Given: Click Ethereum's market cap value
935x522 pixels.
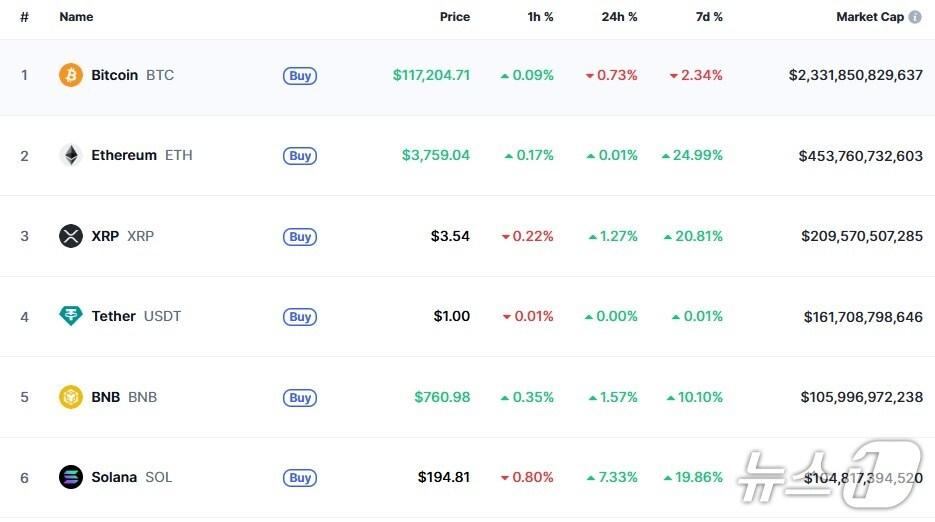Looking at the screenshot, I should pyautogui.click(x=860, y=155).
